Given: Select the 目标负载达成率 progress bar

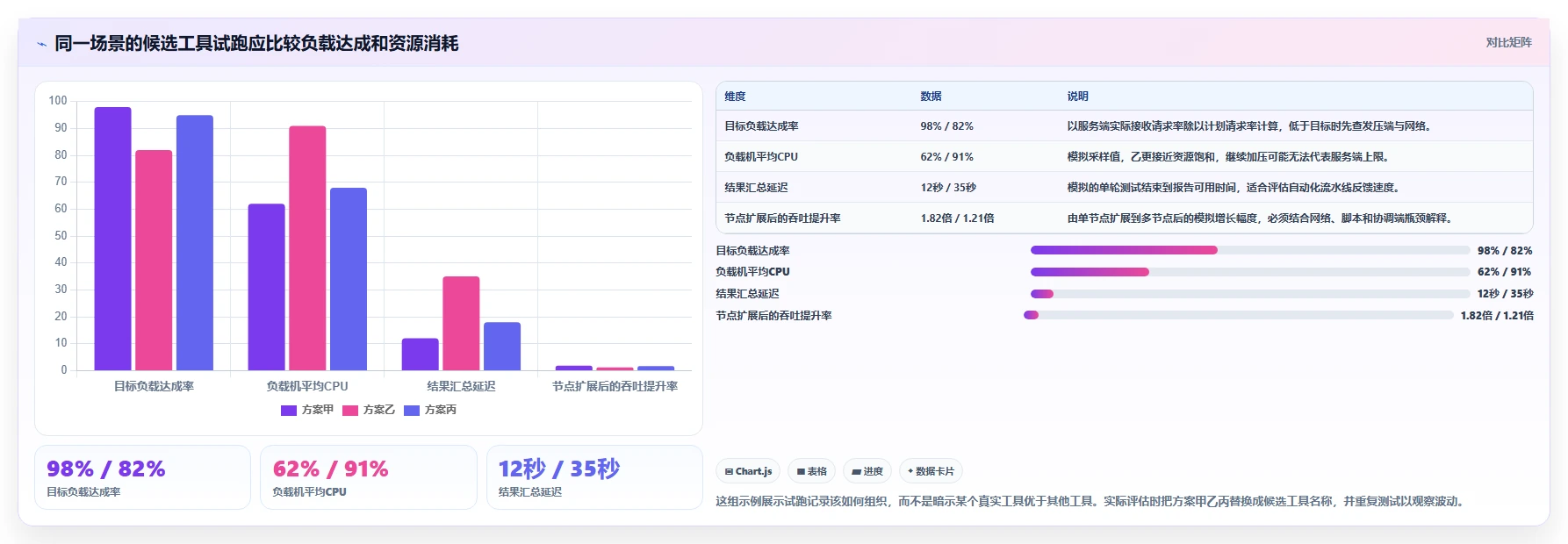Looking at the screenshot, I should click(x=1250, y=250).
